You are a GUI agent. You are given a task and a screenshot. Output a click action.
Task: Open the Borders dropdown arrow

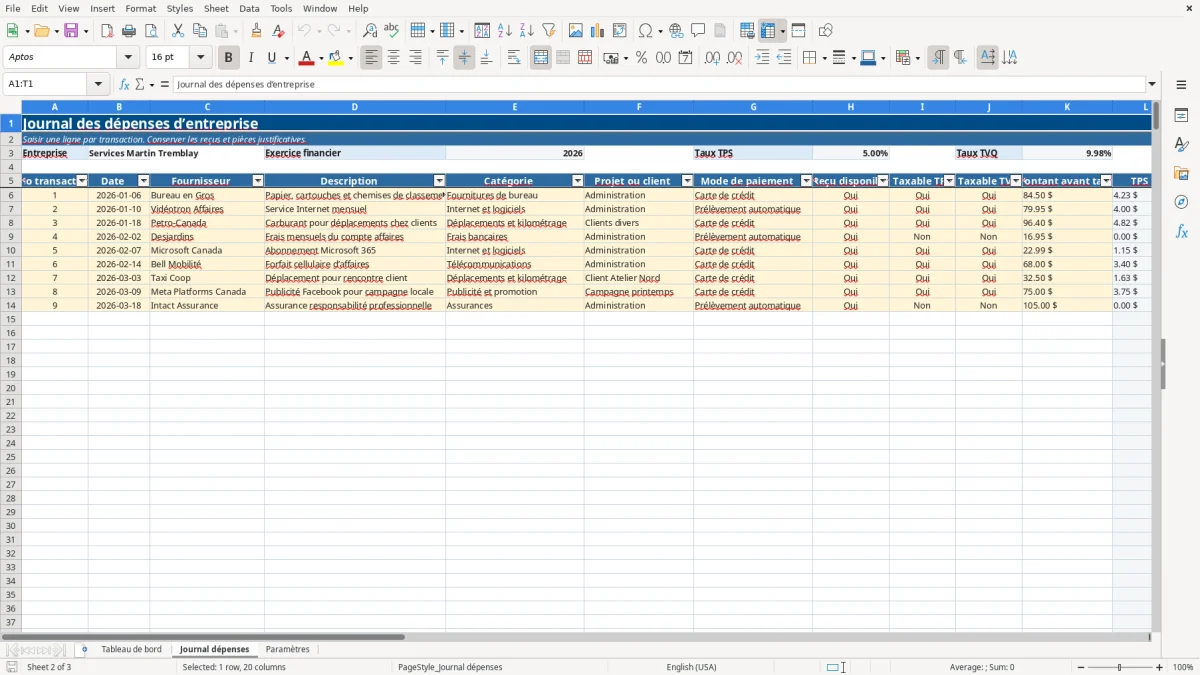click(x=823, y=58)
